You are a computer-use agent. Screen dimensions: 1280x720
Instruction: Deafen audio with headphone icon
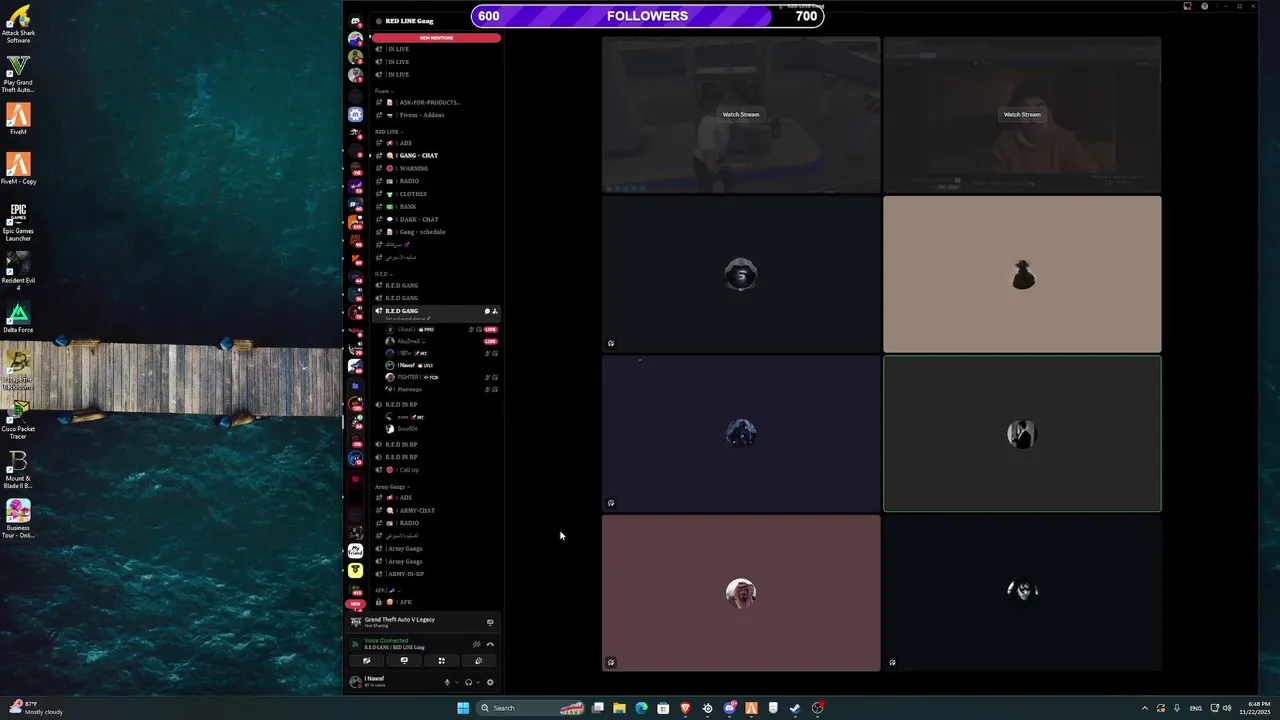[468, 682]
